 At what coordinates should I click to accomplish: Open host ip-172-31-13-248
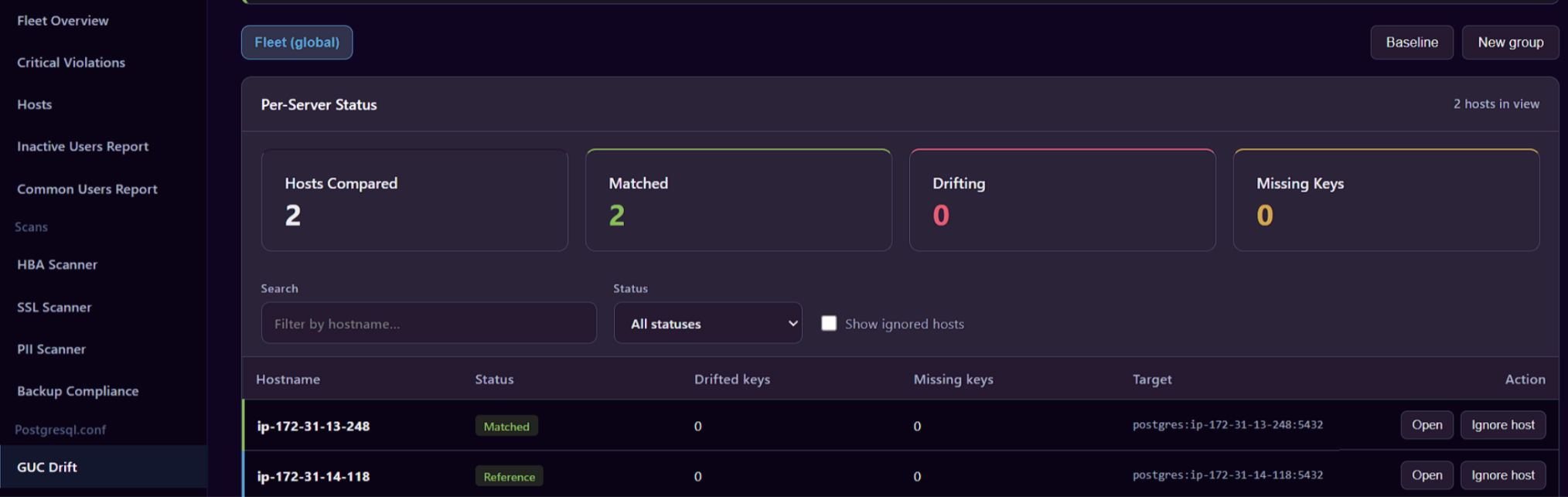[x=1427, y=425]
